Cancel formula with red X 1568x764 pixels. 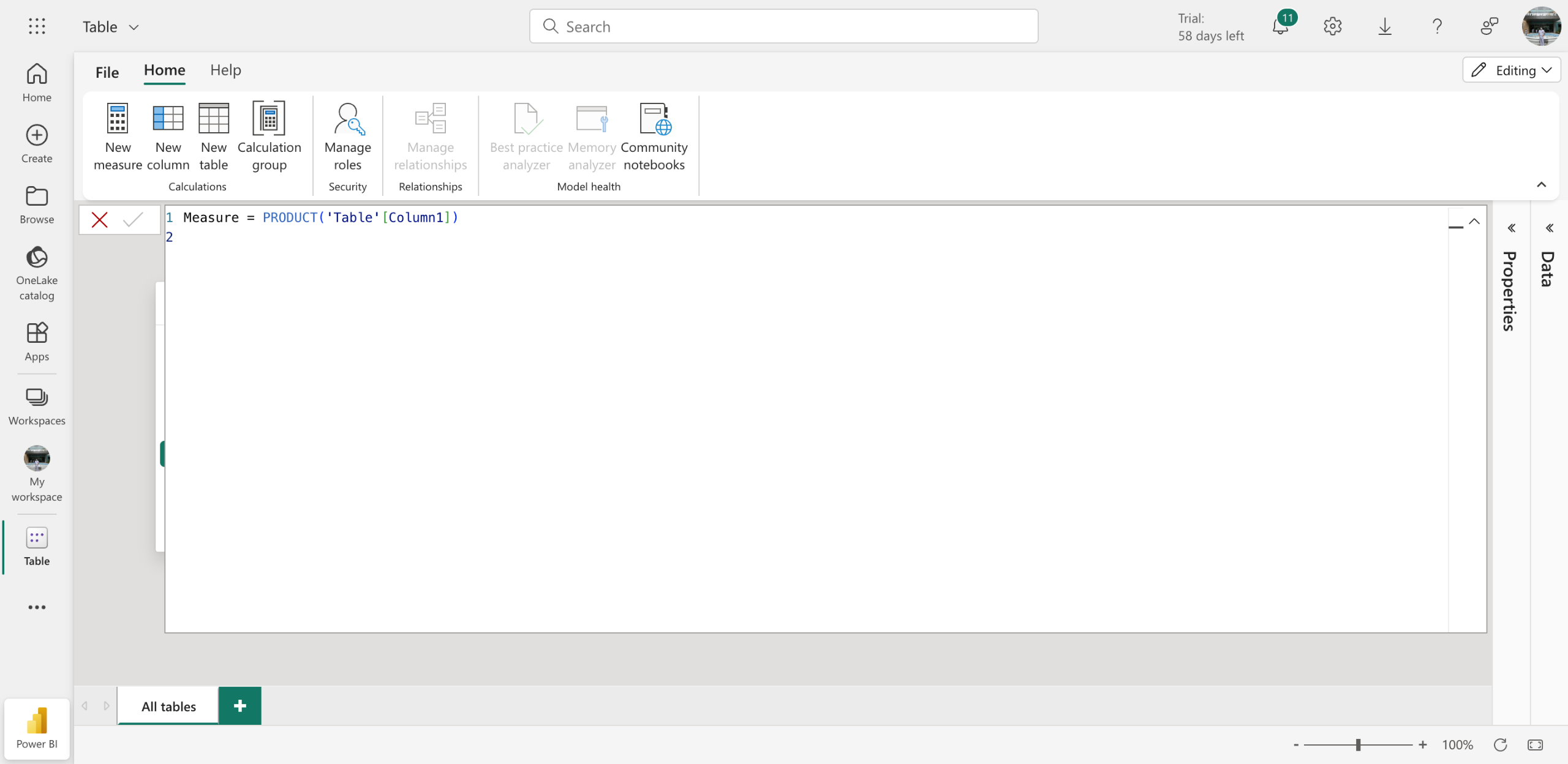point(99,220)
